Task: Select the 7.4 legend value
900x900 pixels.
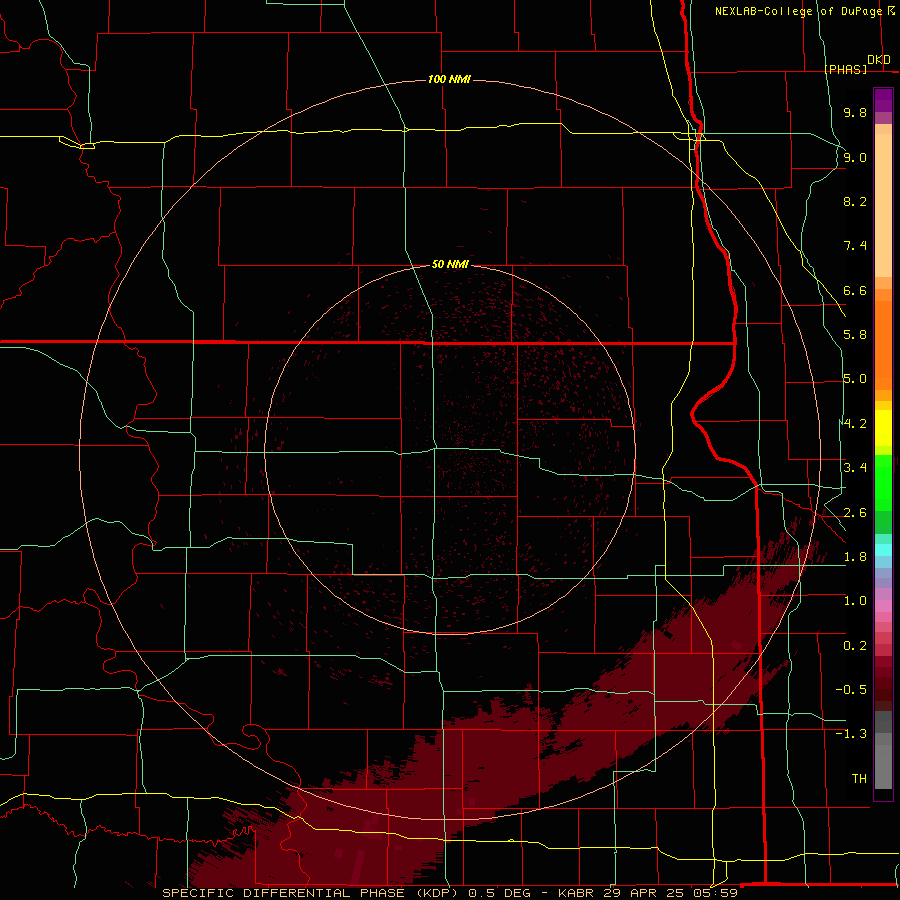Action: pos(855,246)
